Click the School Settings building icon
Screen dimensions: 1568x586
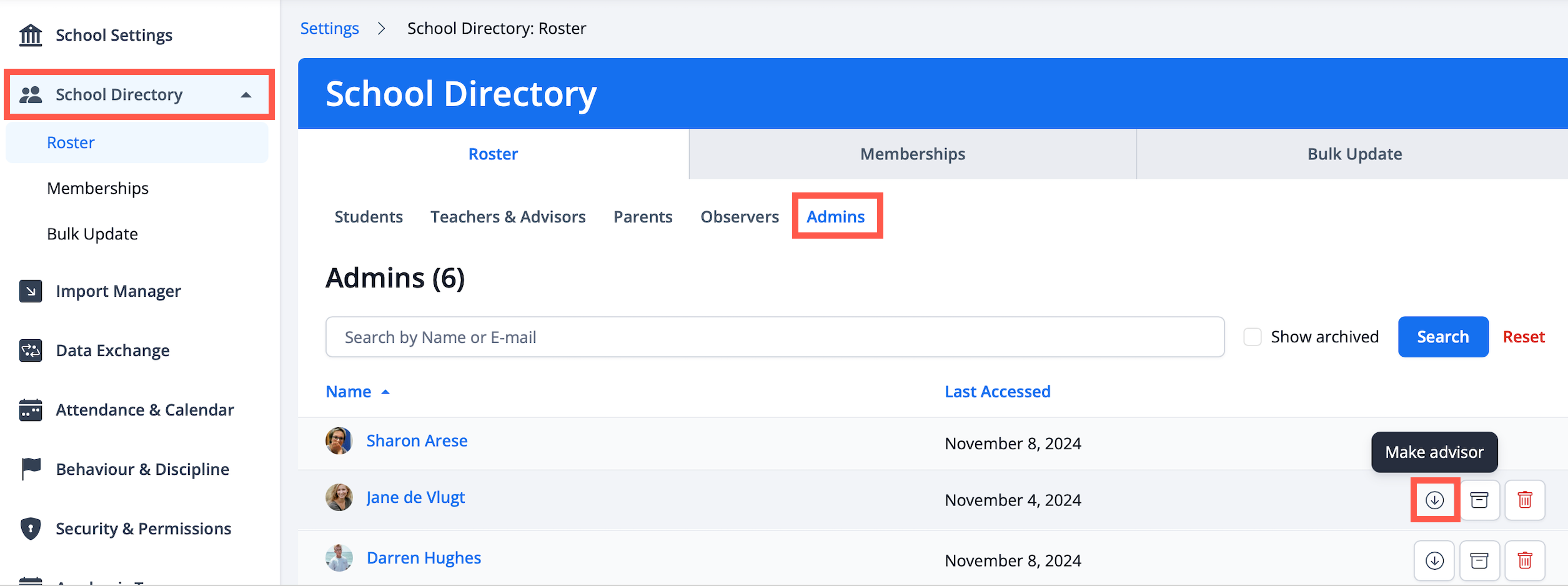coord(31,35)
